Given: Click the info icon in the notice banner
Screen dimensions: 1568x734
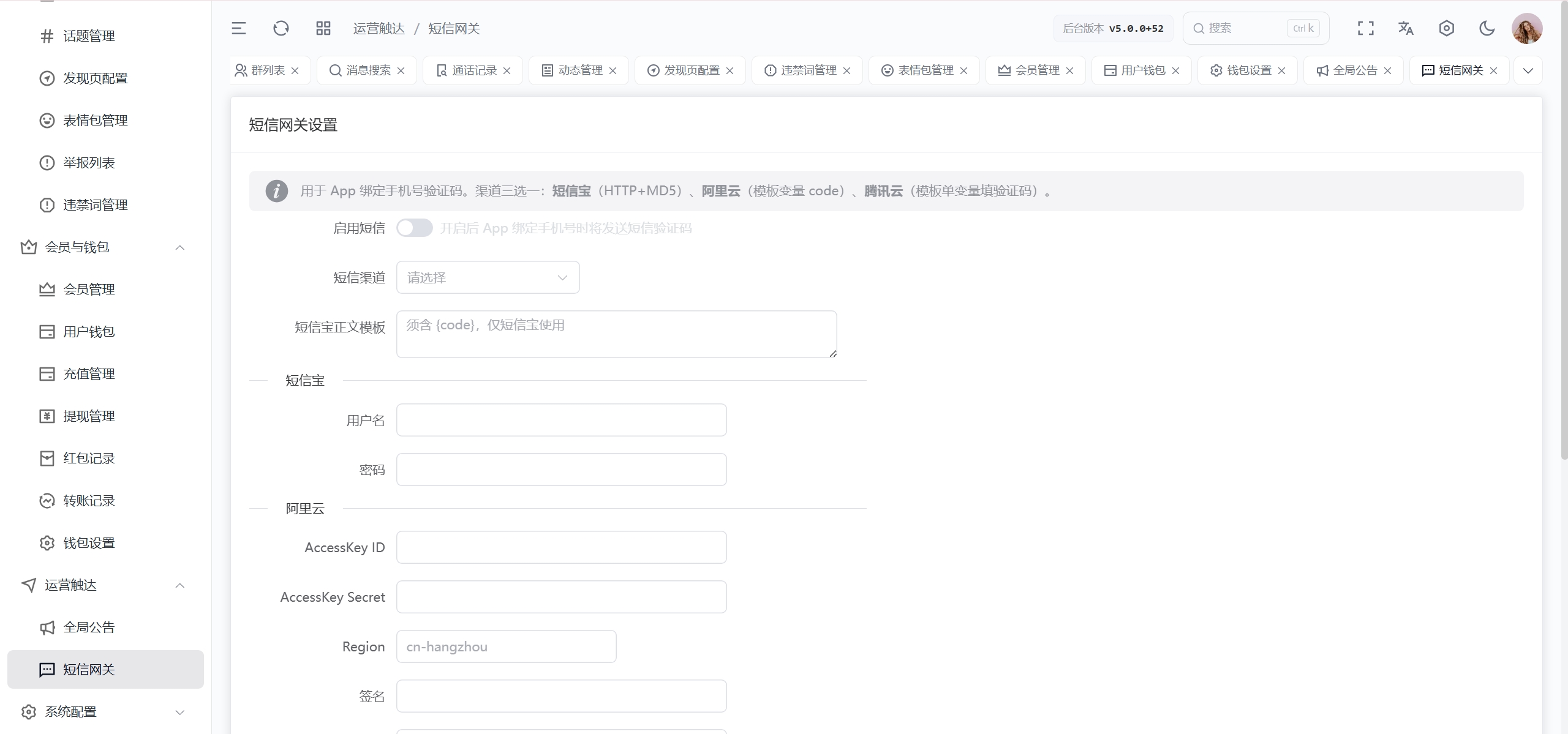Looking at the screenshot, I should click(277, 191).
